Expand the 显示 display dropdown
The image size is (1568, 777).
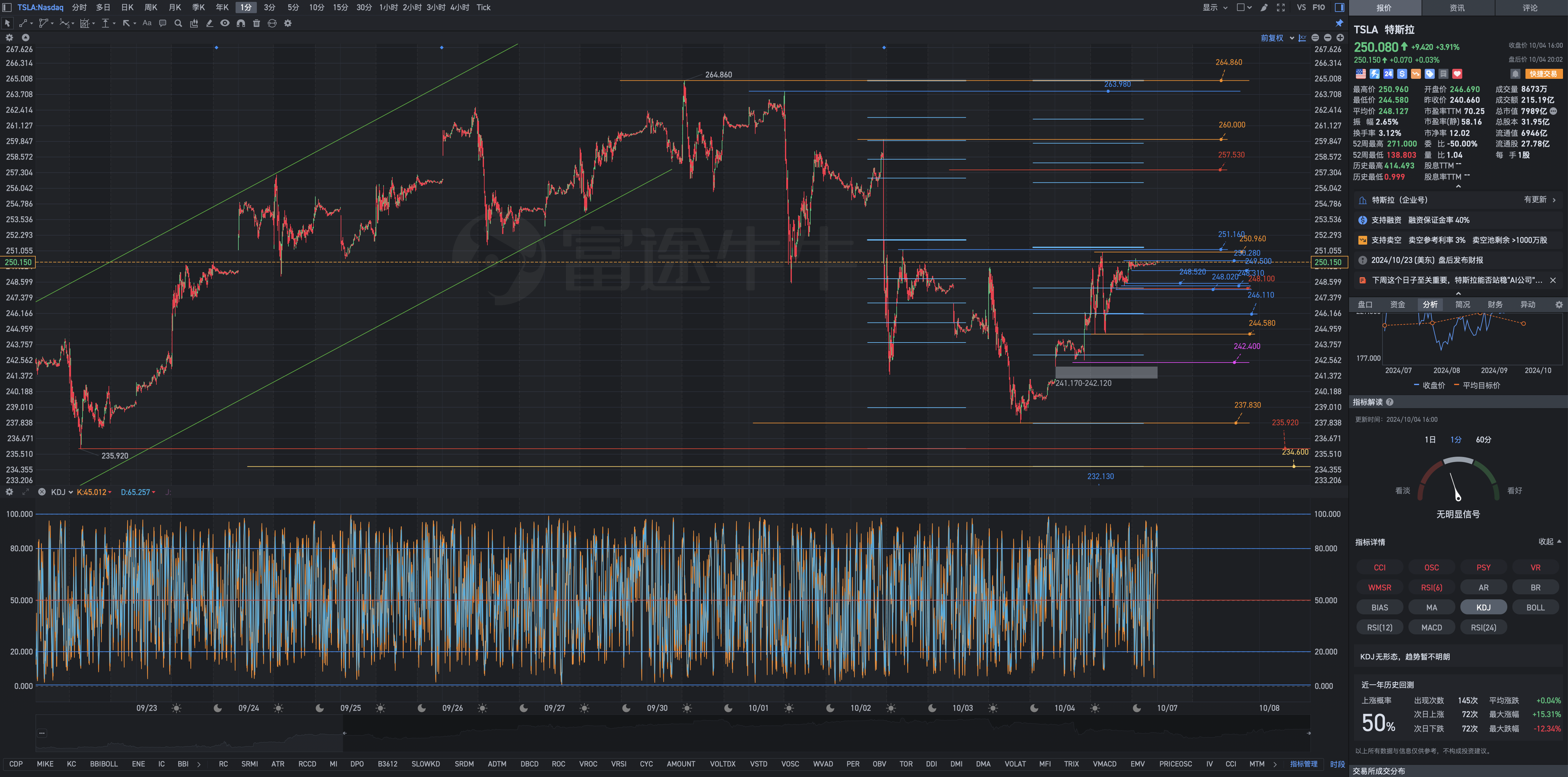click(1215, 7)
